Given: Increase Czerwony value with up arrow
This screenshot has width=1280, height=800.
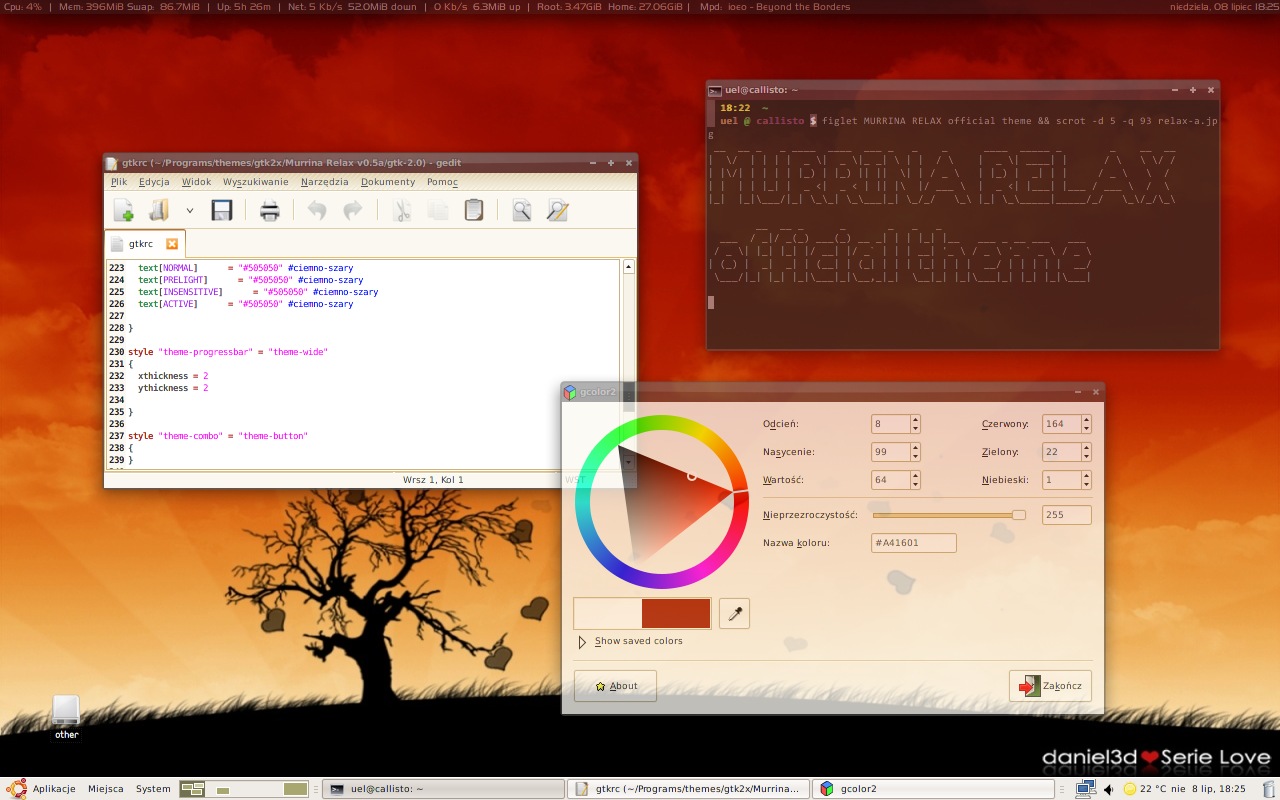Looking at the screenshot, I should click(x=1086, y=419).
